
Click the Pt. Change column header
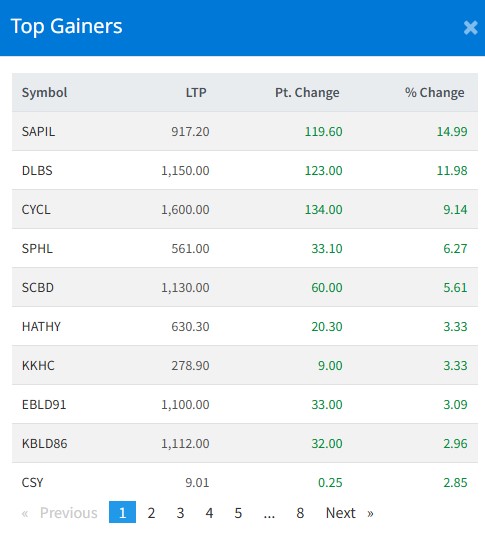click(307, 93)
